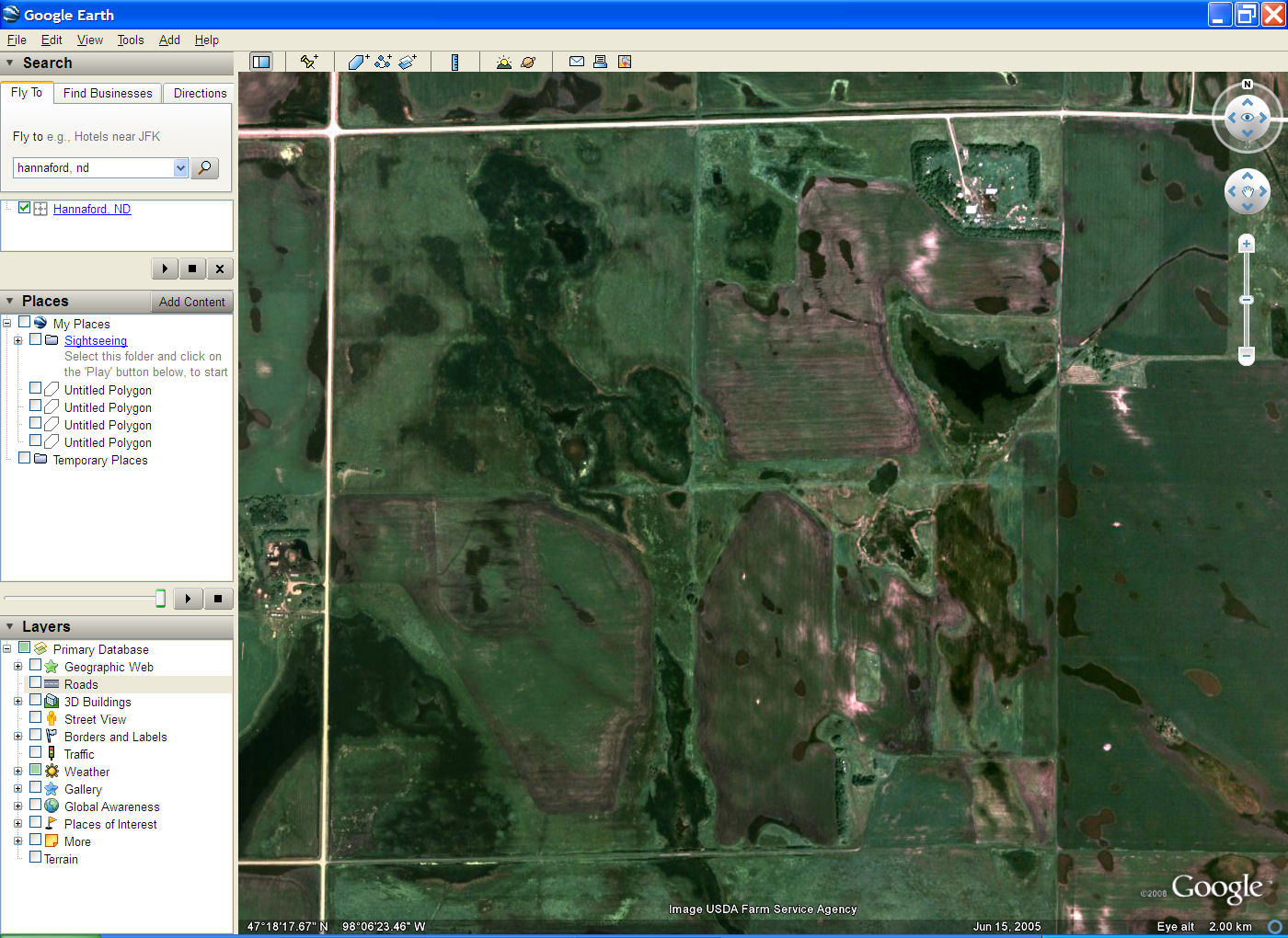Expand the Places of Interest group
This screenshot has width=1288, height=938.
click(17, 823)
